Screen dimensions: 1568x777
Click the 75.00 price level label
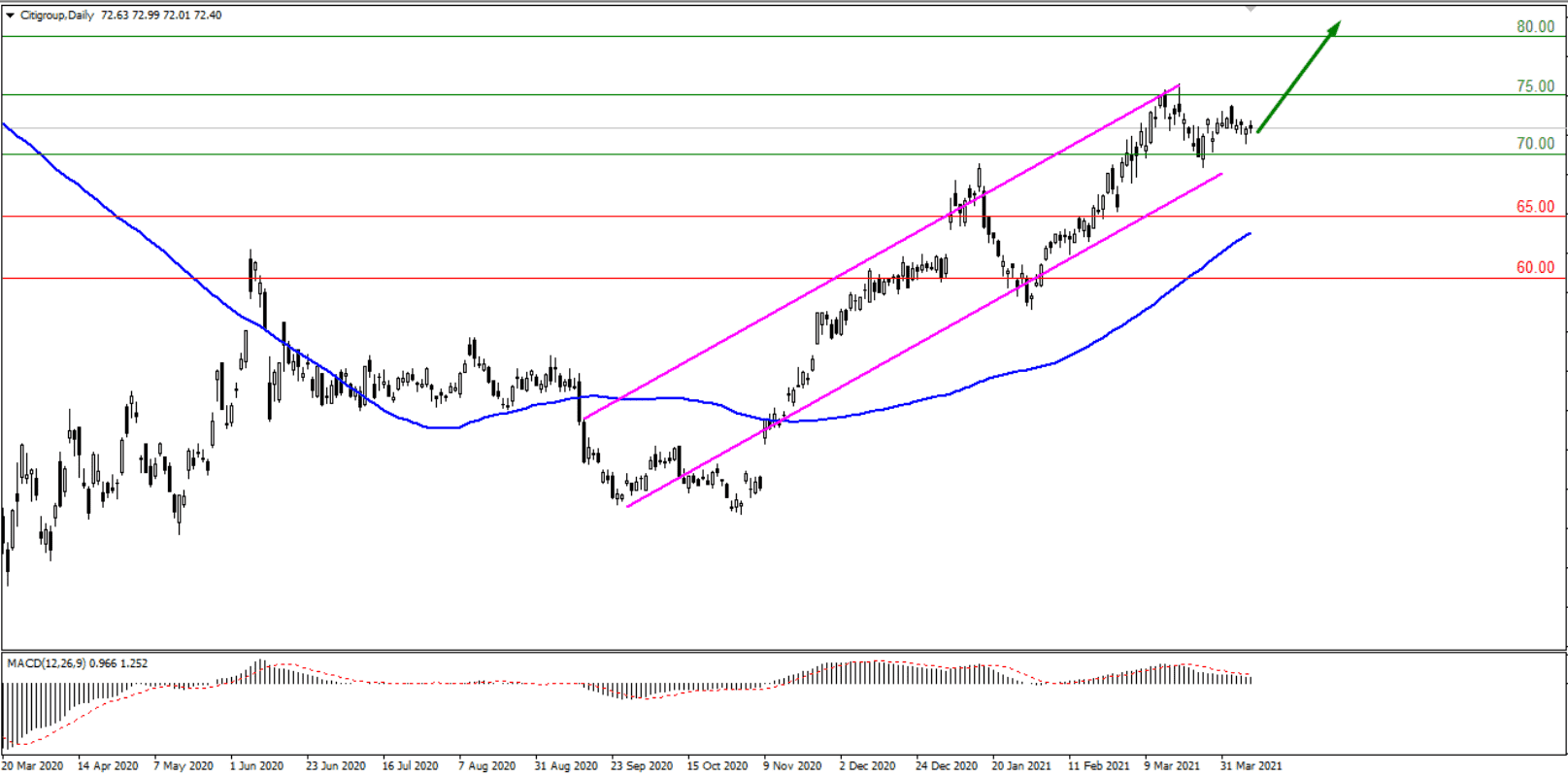point(1535,85)
